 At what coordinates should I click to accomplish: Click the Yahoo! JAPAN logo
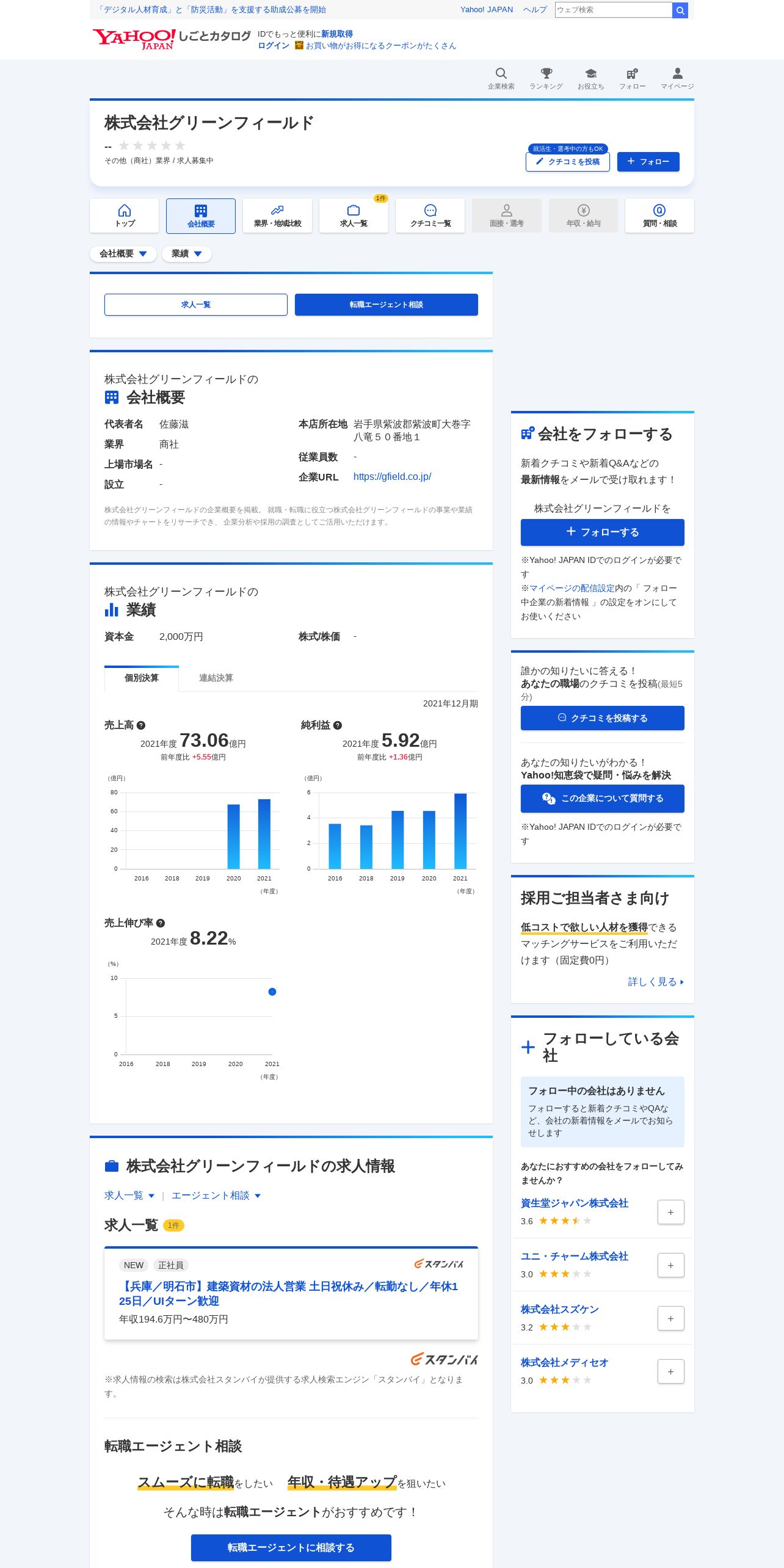click(x=134, y=38)
